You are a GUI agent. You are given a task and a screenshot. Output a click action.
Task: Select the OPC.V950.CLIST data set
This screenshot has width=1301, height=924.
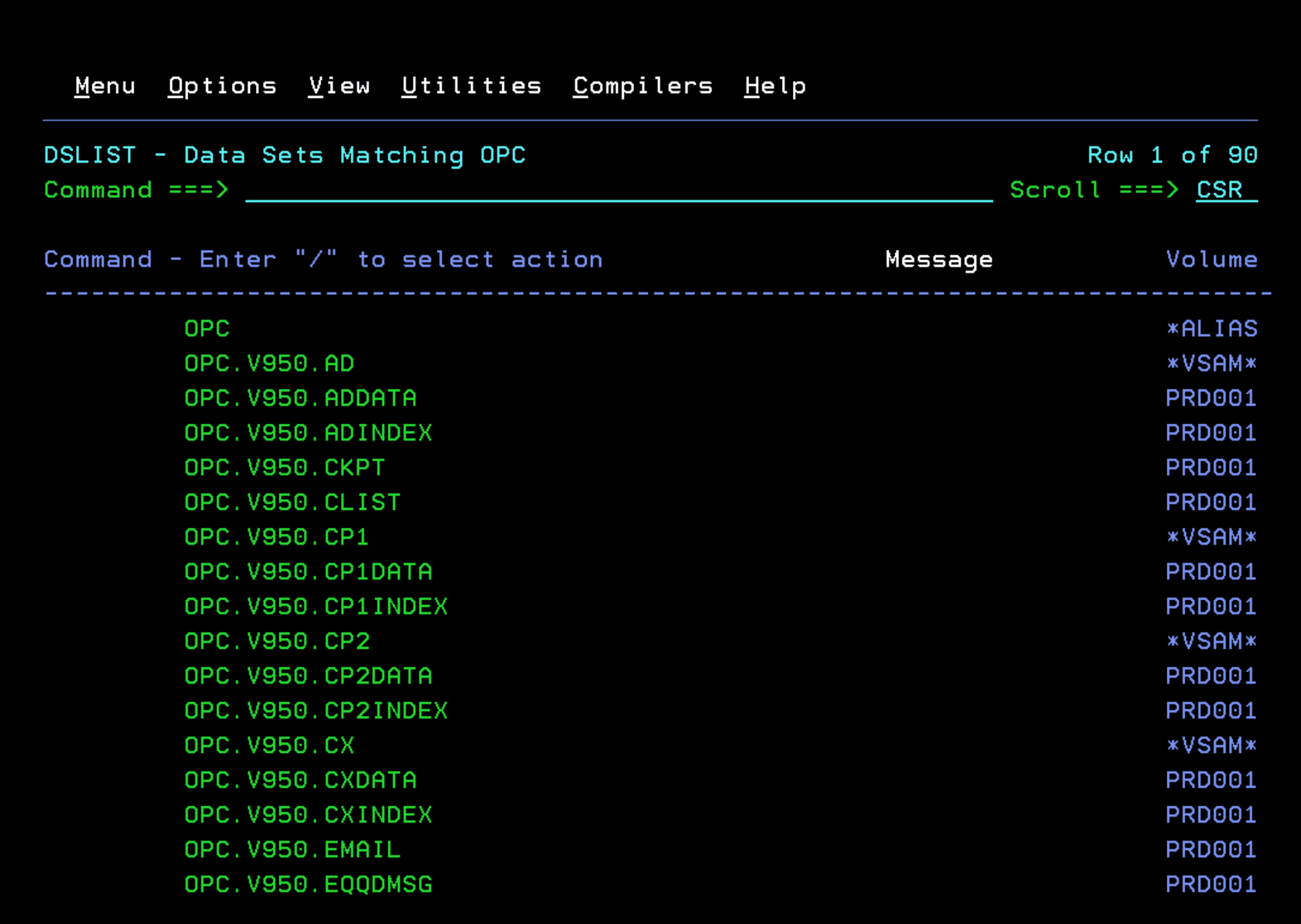coord(292,502)
